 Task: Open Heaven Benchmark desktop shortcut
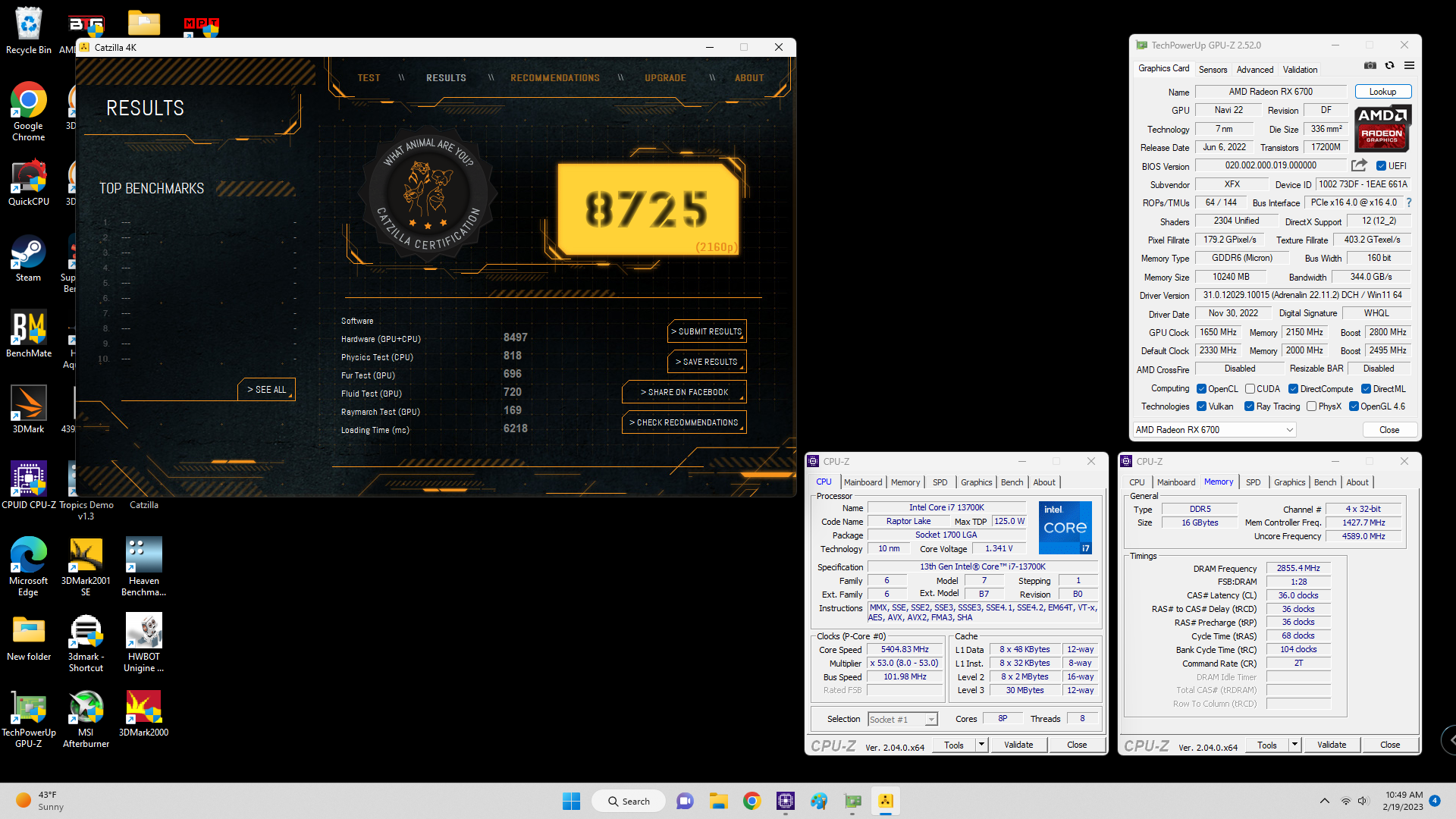[x=143, y=566]
